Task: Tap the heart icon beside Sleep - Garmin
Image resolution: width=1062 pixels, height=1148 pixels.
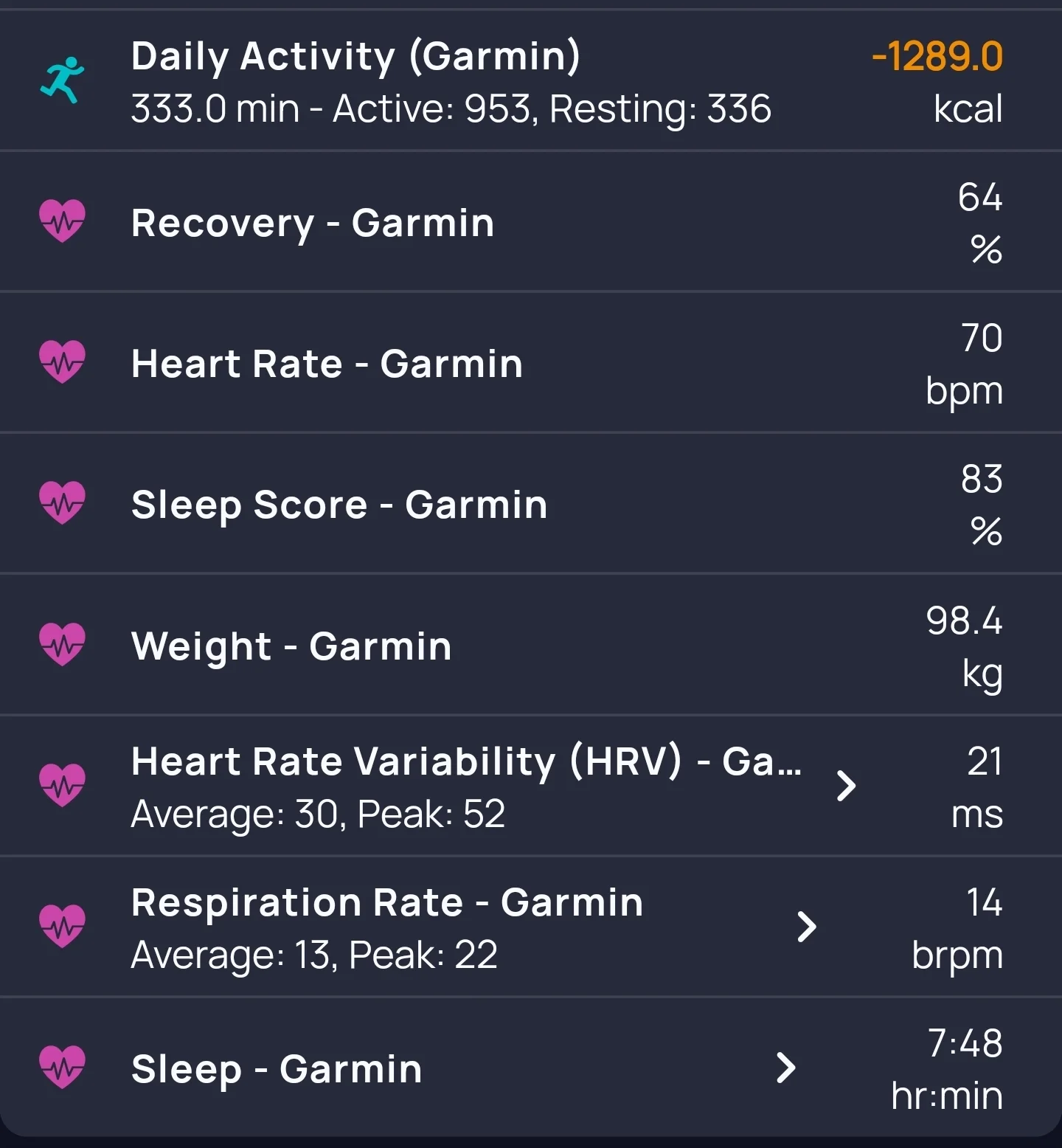Action: pos(62,1067)
